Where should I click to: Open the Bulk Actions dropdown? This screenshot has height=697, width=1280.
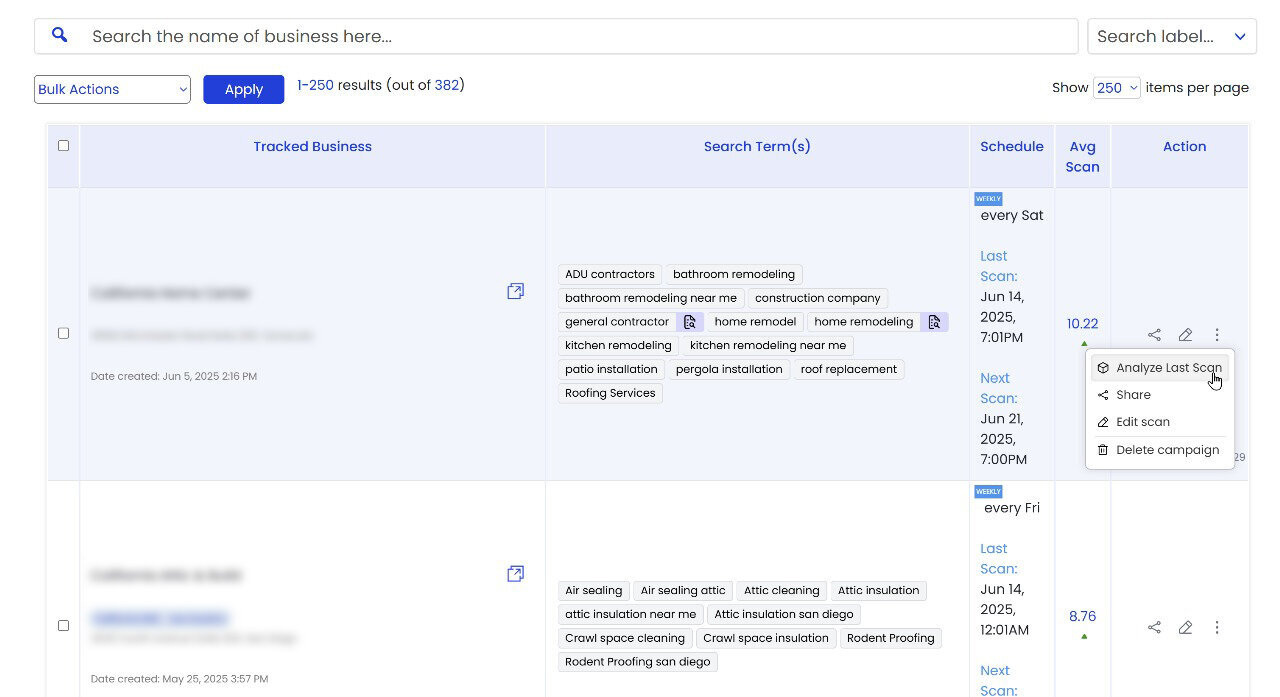pyautogui.click(x=111, y=89)
